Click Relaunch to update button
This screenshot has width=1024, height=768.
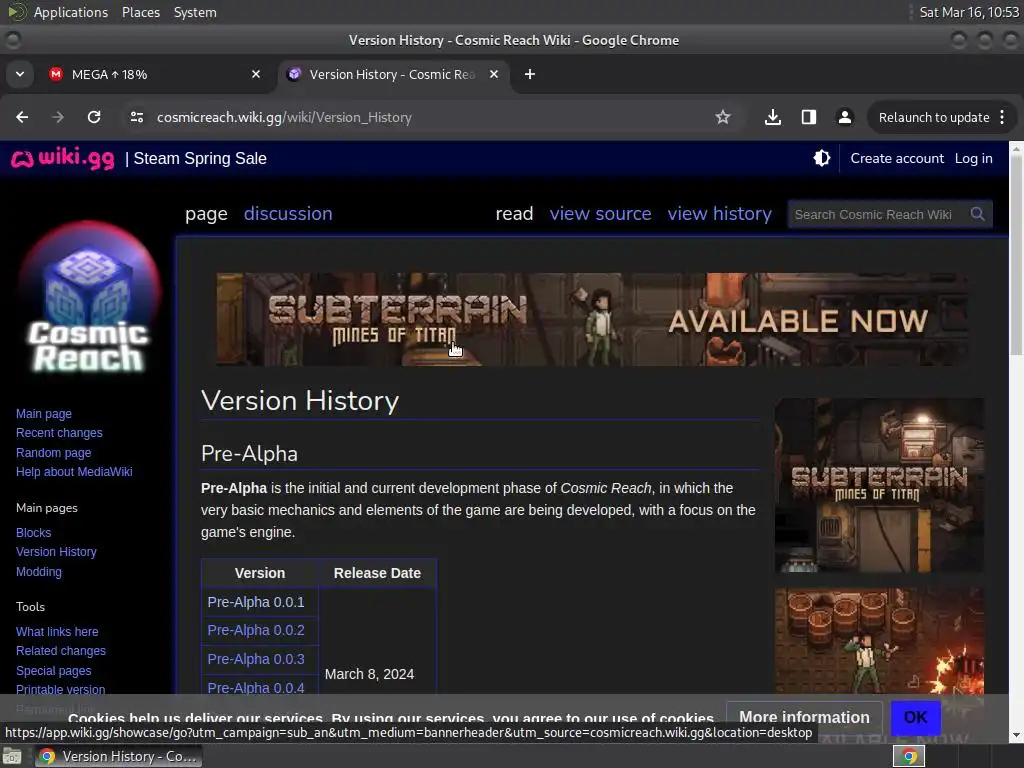[934, 118]
